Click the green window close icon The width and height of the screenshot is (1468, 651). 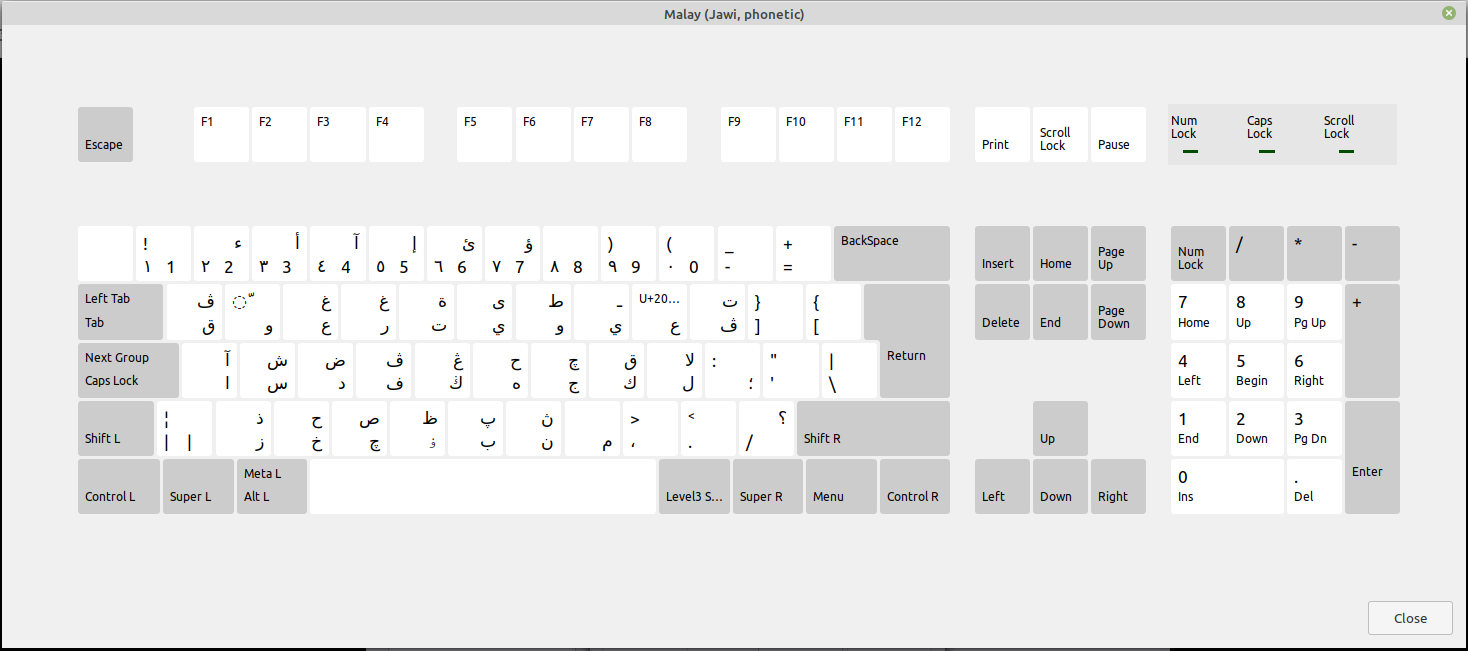tap(1448, 13)
